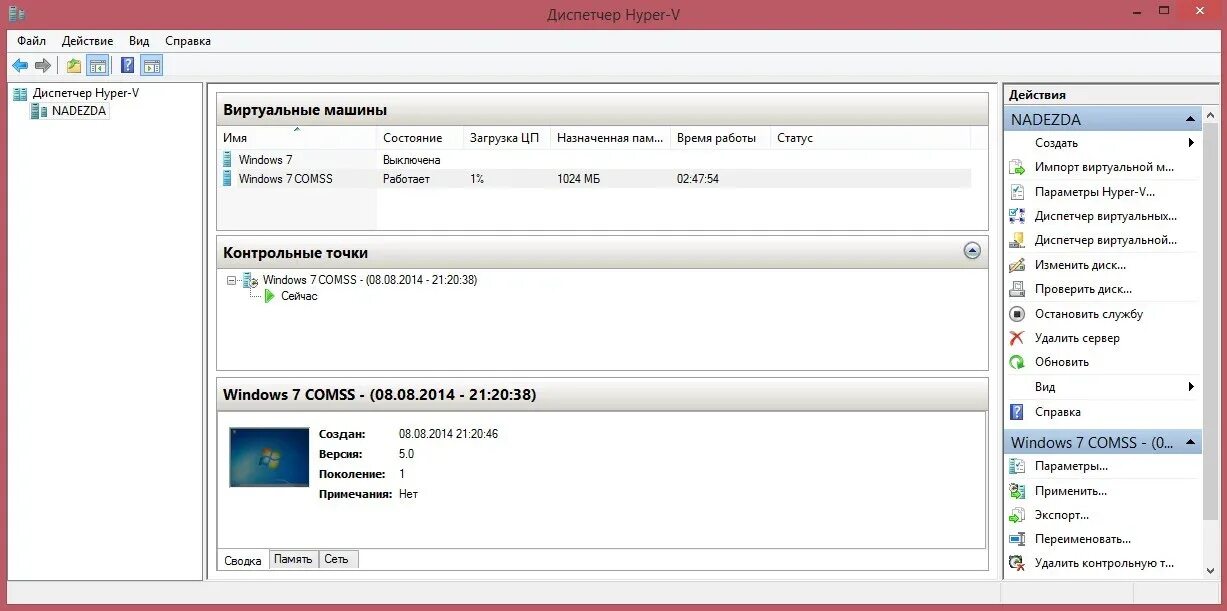Select NADEZDA server in the tree
Image resolution: width=1227 pixels, height=611 pixels.
[x=79, y=111]
